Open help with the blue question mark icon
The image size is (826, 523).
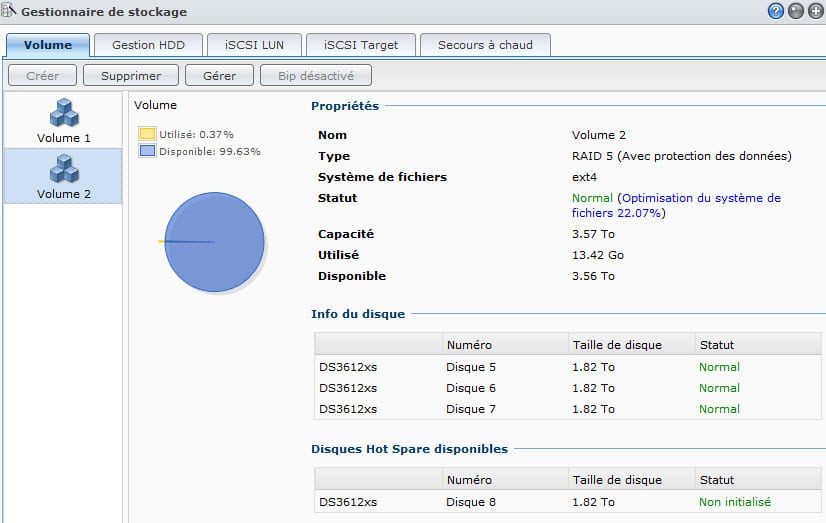tap(775, 12)
